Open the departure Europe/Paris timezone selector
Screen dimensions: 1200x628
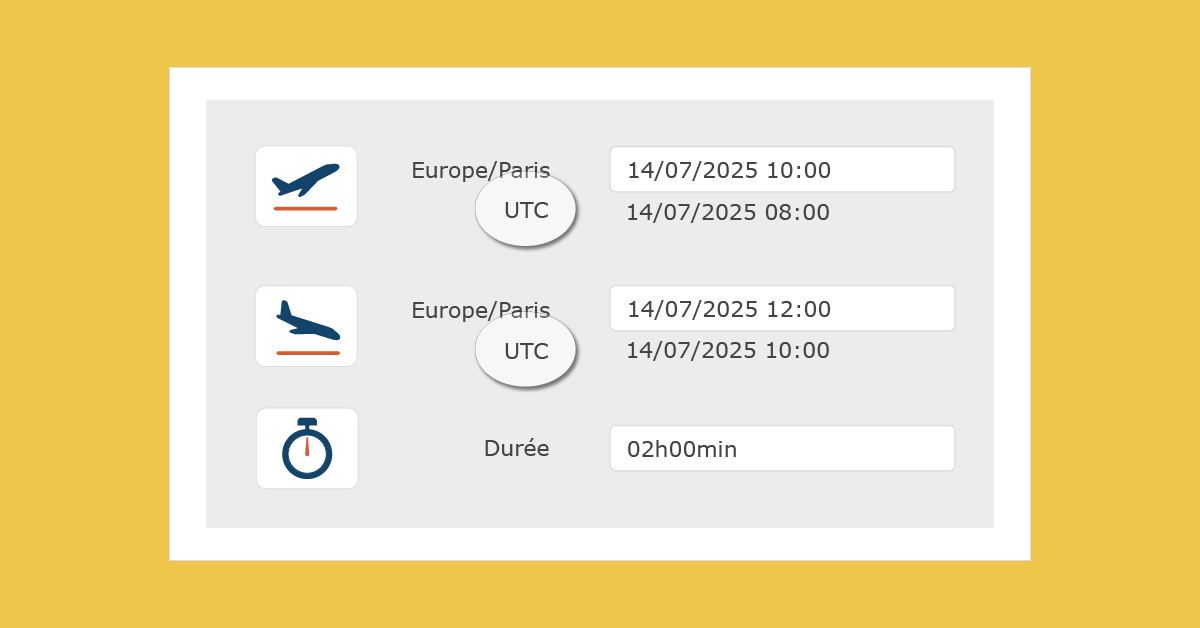click(480, 170)
